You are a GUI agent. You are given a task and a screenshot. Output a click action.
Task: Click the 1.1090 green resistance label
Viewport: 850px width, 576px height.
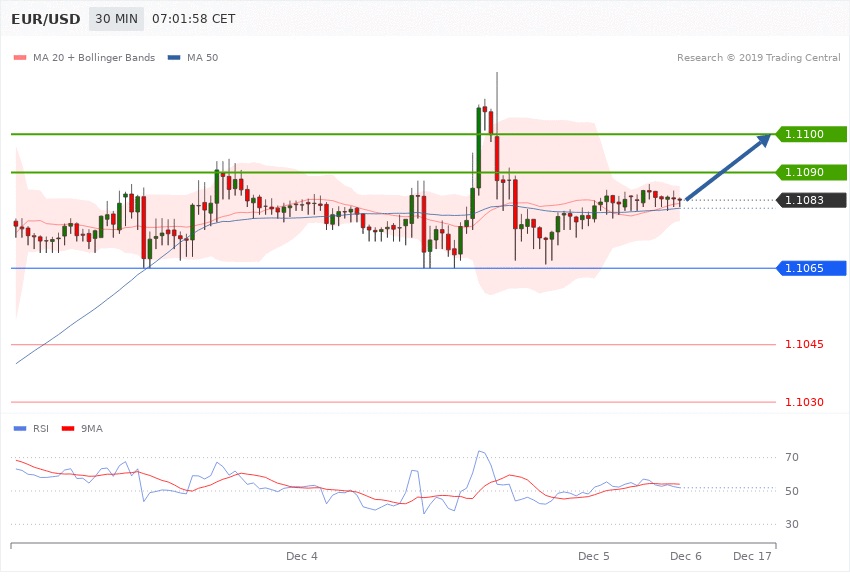pos(811,173)
